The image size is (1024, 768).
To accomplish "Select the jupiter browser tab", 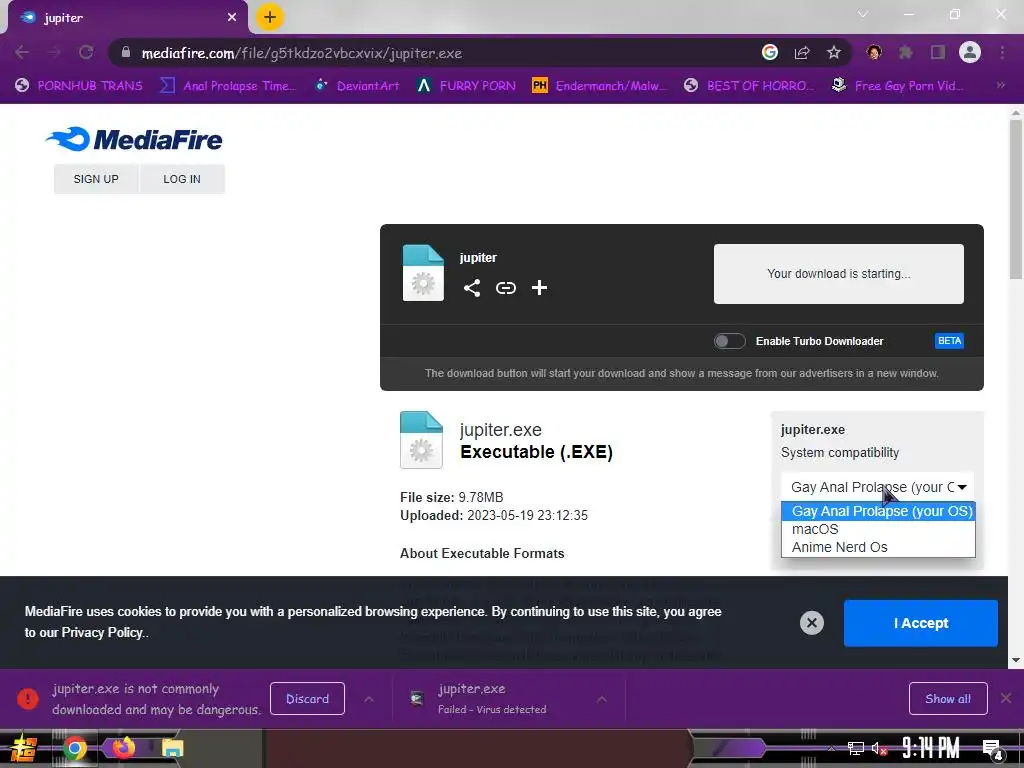I will 127,18.
